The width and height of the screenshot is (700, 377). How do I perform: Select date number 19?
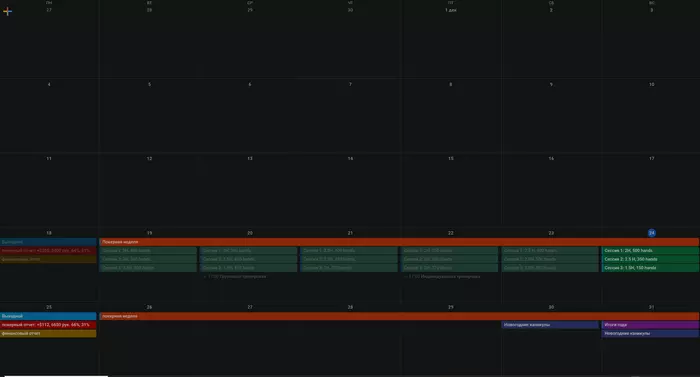[149, 233]
